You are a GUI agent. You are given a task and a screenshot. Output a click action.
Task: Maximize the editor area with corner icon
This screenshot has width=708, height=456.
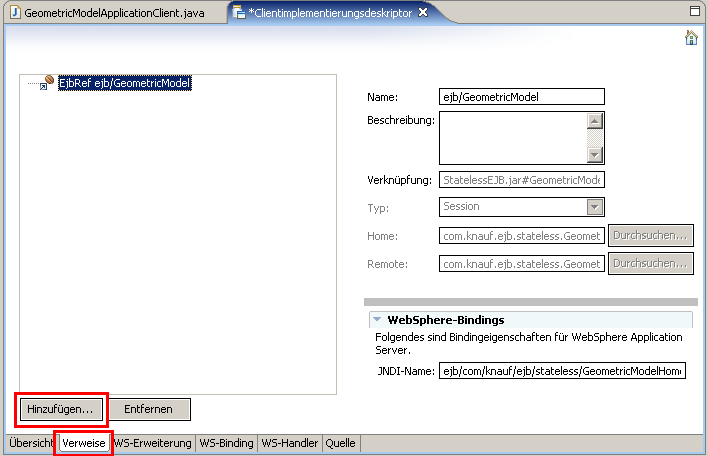pos(695,11)
